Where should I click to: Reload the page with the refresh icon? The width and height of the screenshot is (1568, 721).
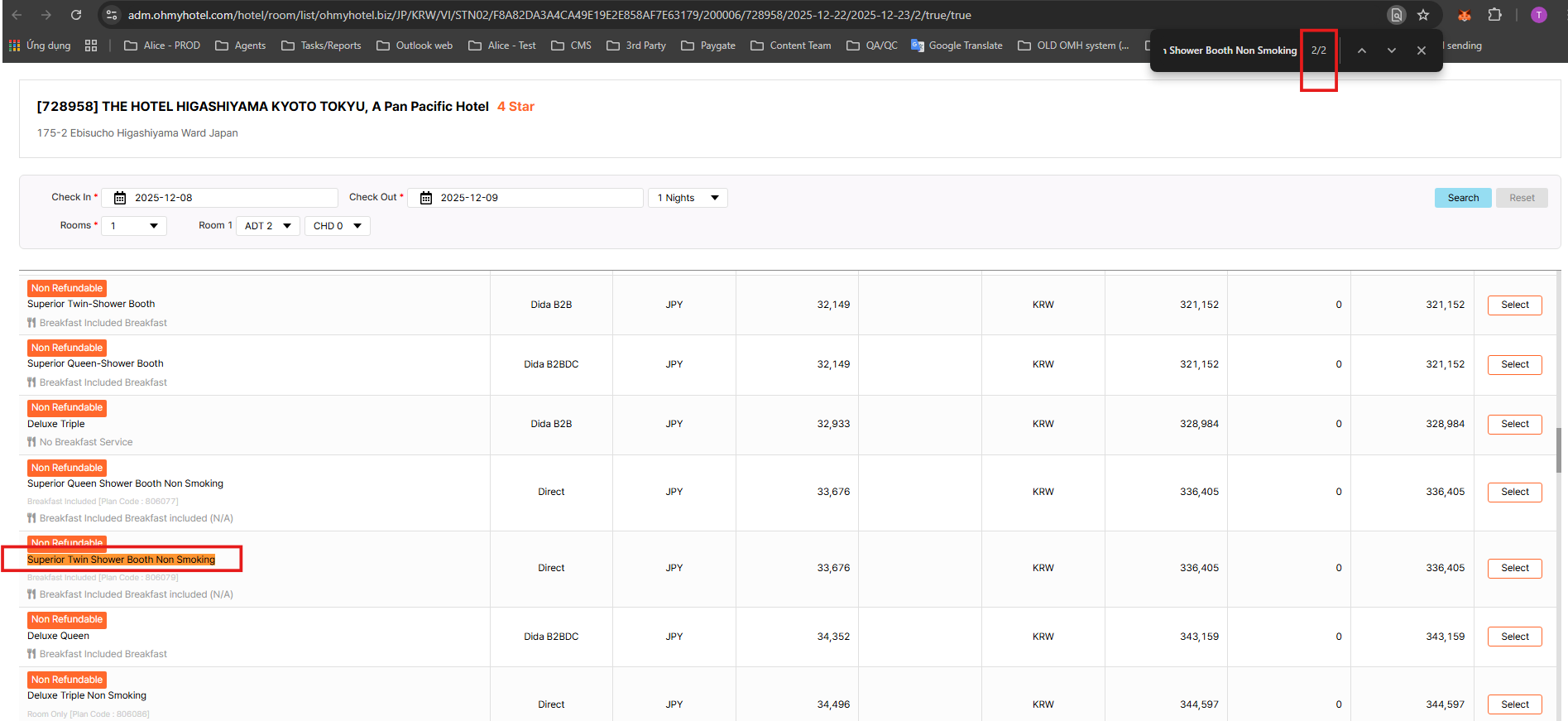76,15
